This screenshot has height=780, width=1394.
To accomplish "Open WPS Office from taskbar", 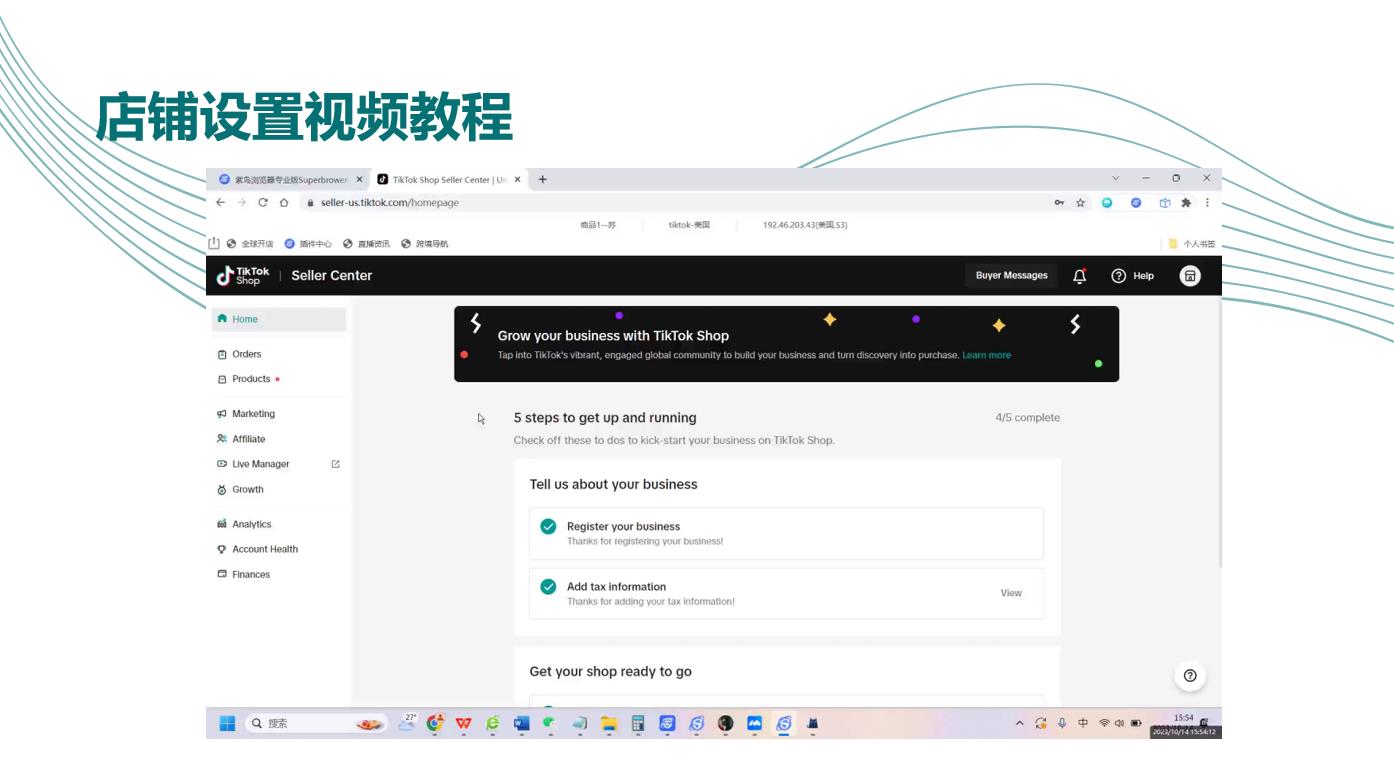I will [x=464, y=723].
